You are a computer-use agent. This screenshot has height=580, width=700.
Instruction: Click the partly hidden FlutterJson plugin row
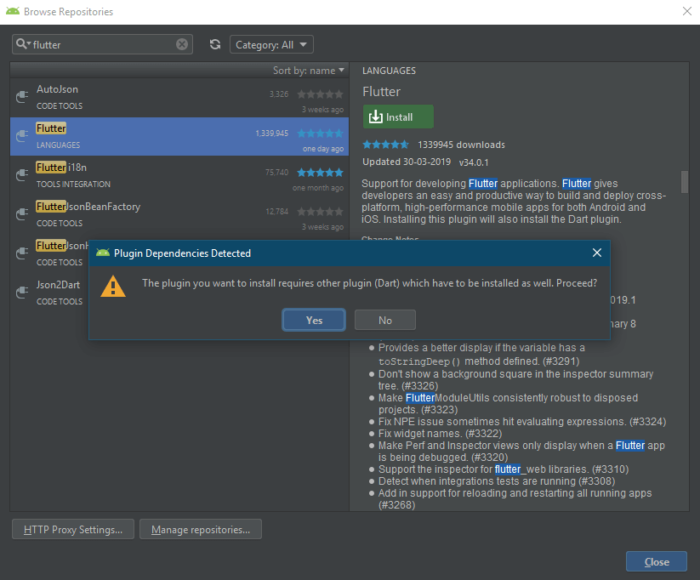tap(49, 253)
